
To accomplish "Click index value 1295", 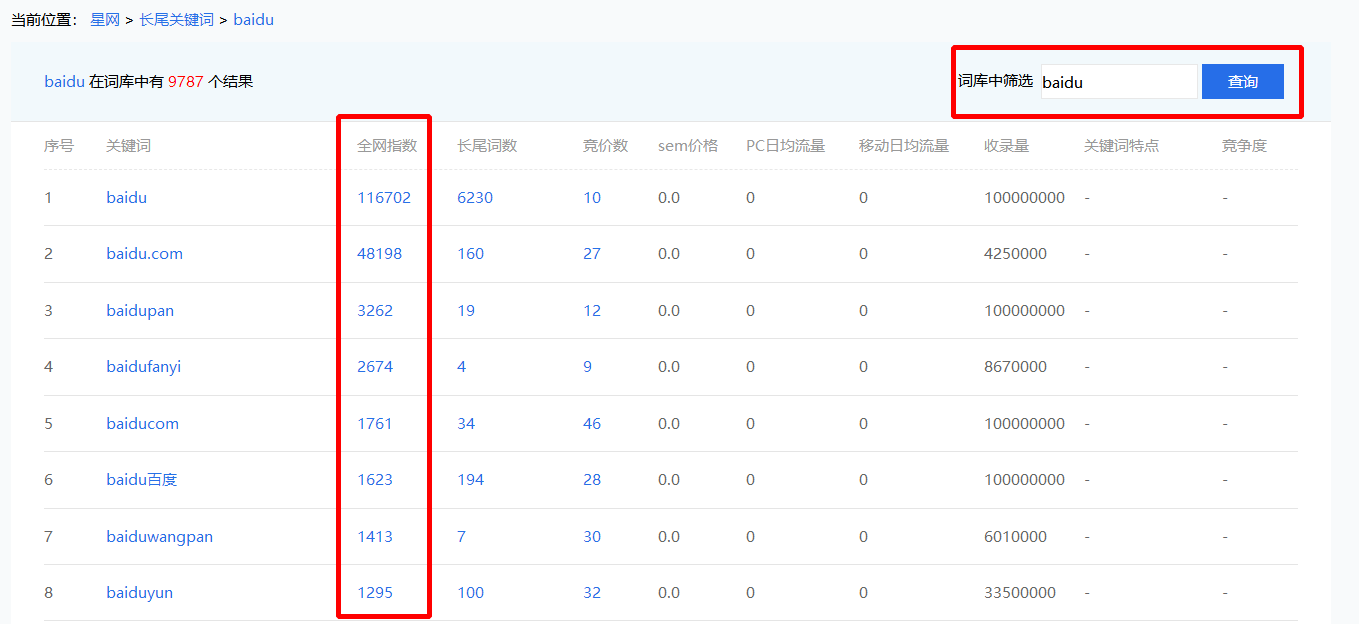I will tap(375, 593).
